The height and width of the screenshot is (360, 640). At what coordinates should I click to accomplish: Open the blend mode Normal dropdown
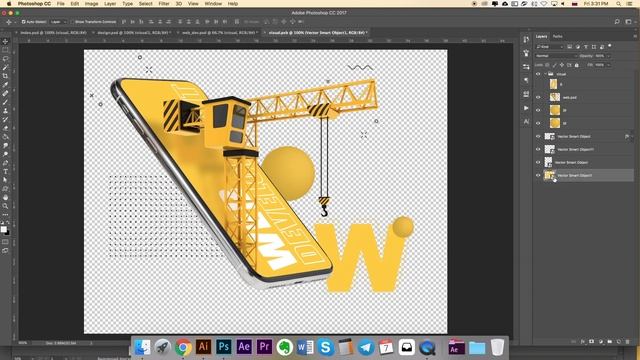(x=556, y=56)
